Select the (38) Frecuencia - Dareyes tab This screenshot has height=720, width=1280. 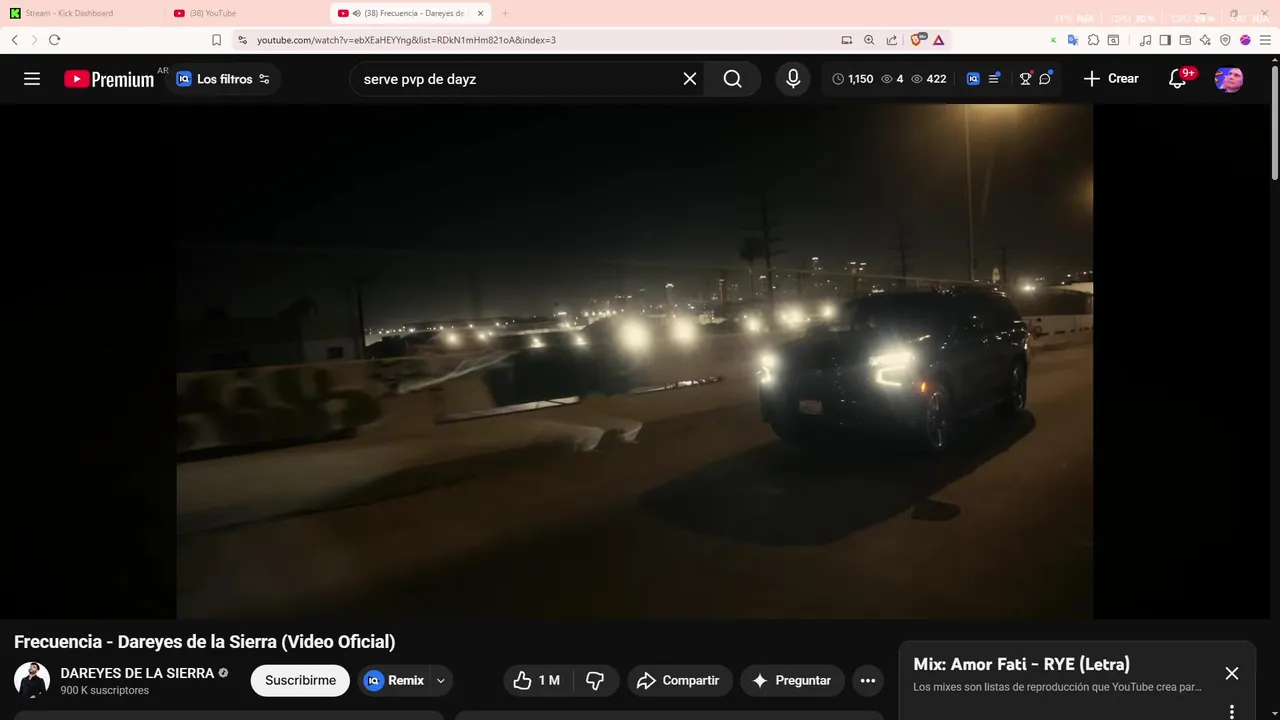point(410,13)
